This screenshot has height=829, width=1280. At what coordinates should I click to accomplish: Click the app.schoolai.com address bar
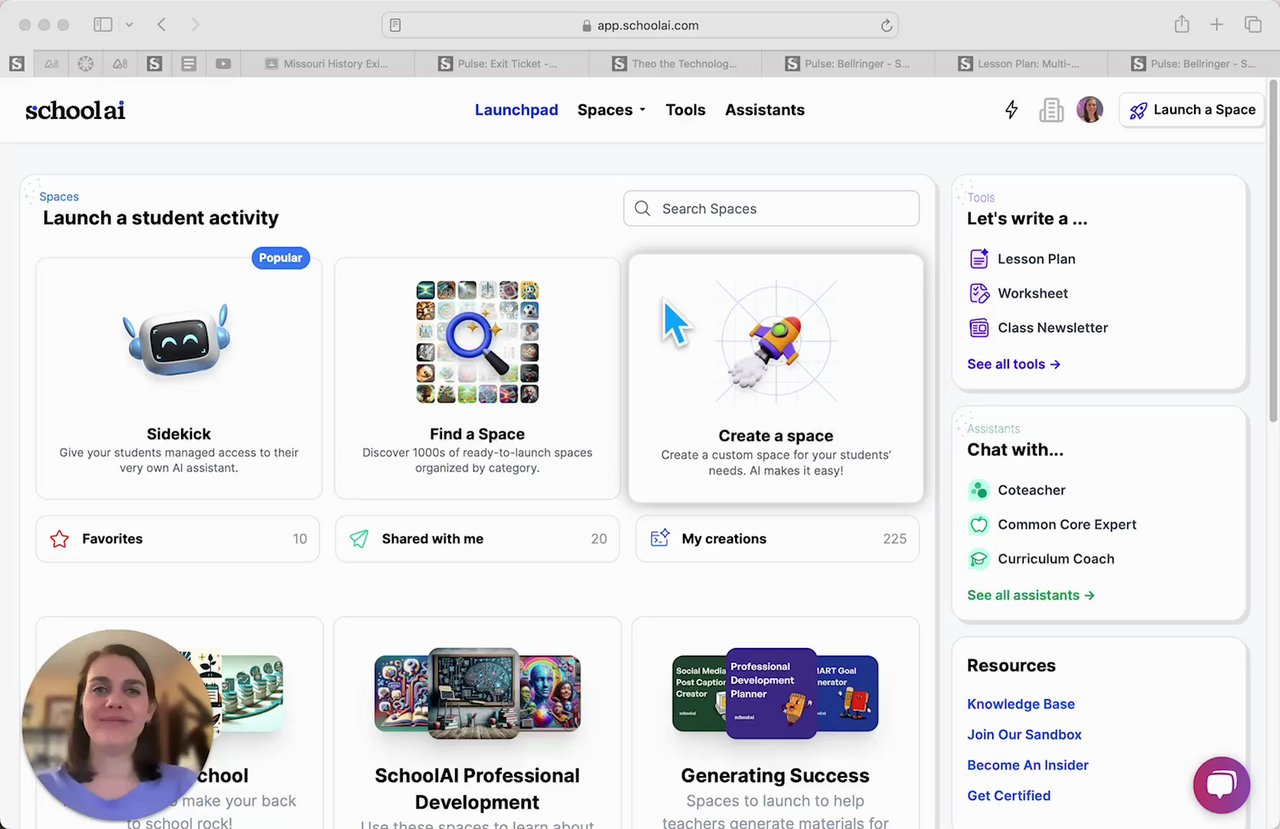point(640,26)
